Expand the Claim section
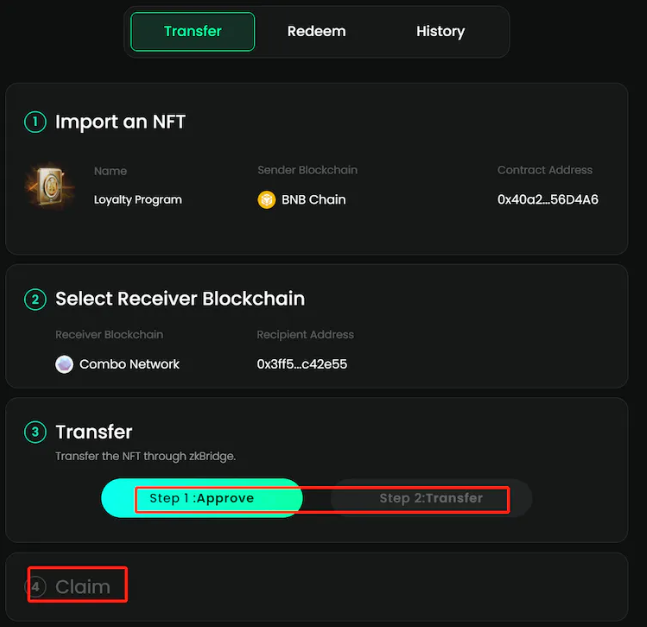 [x=83, y=587]
